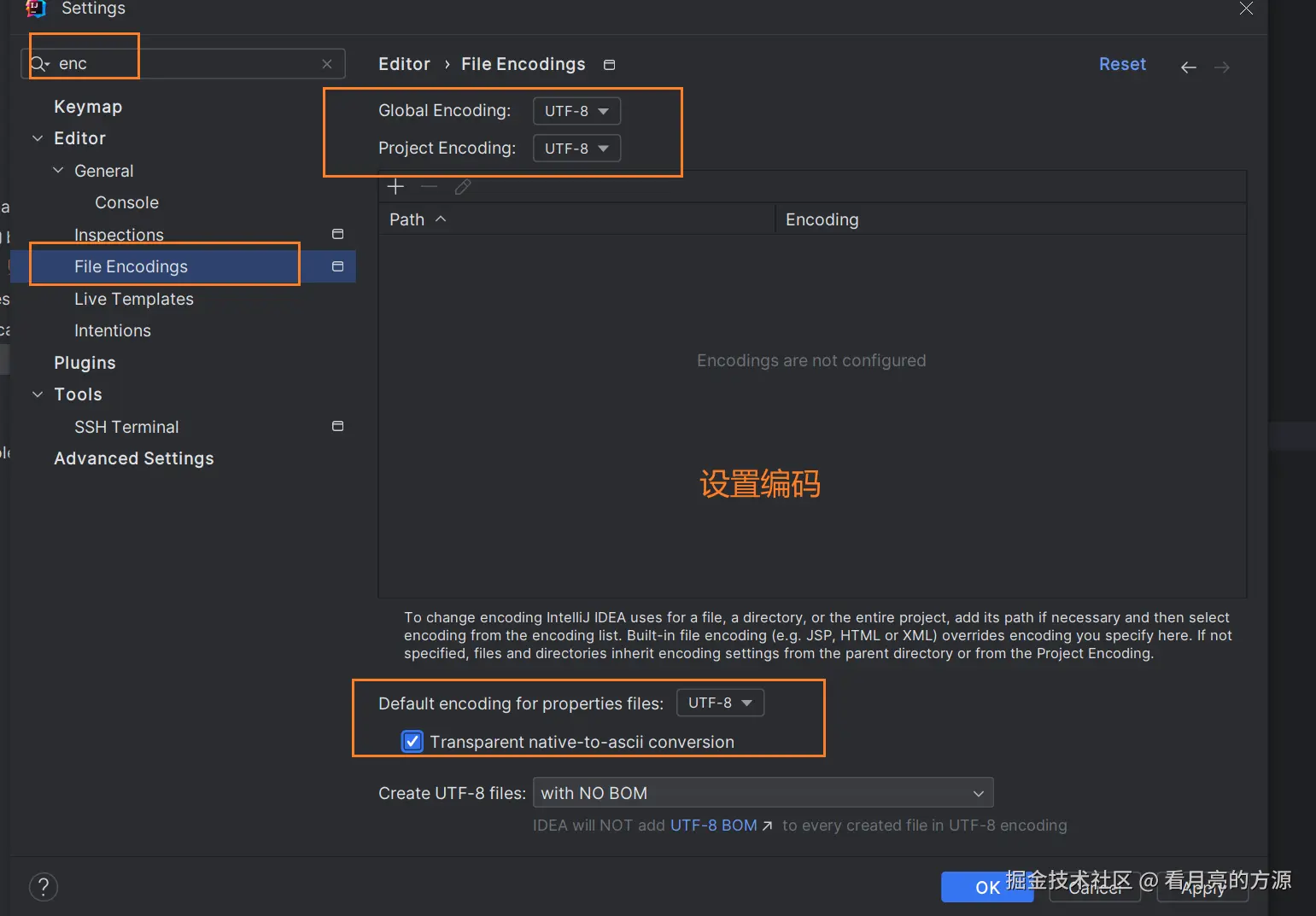Viewport: 1316px width, 916px height.
Task: Open the Global Encoding dropdown
Action: [x=576, y=111]
